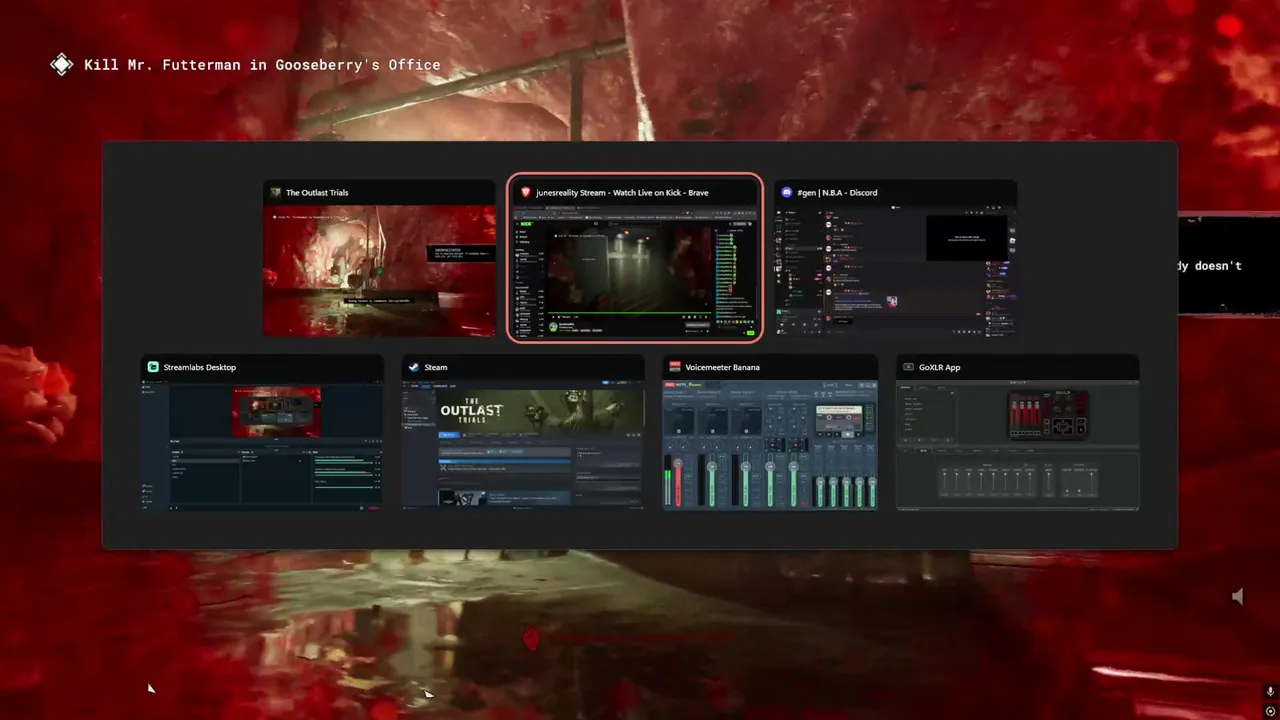Select the Voicemeeter Banana mixer preview
This screenshot has width=1280, height=720.
pyautogui.click(x=770, y=446)
